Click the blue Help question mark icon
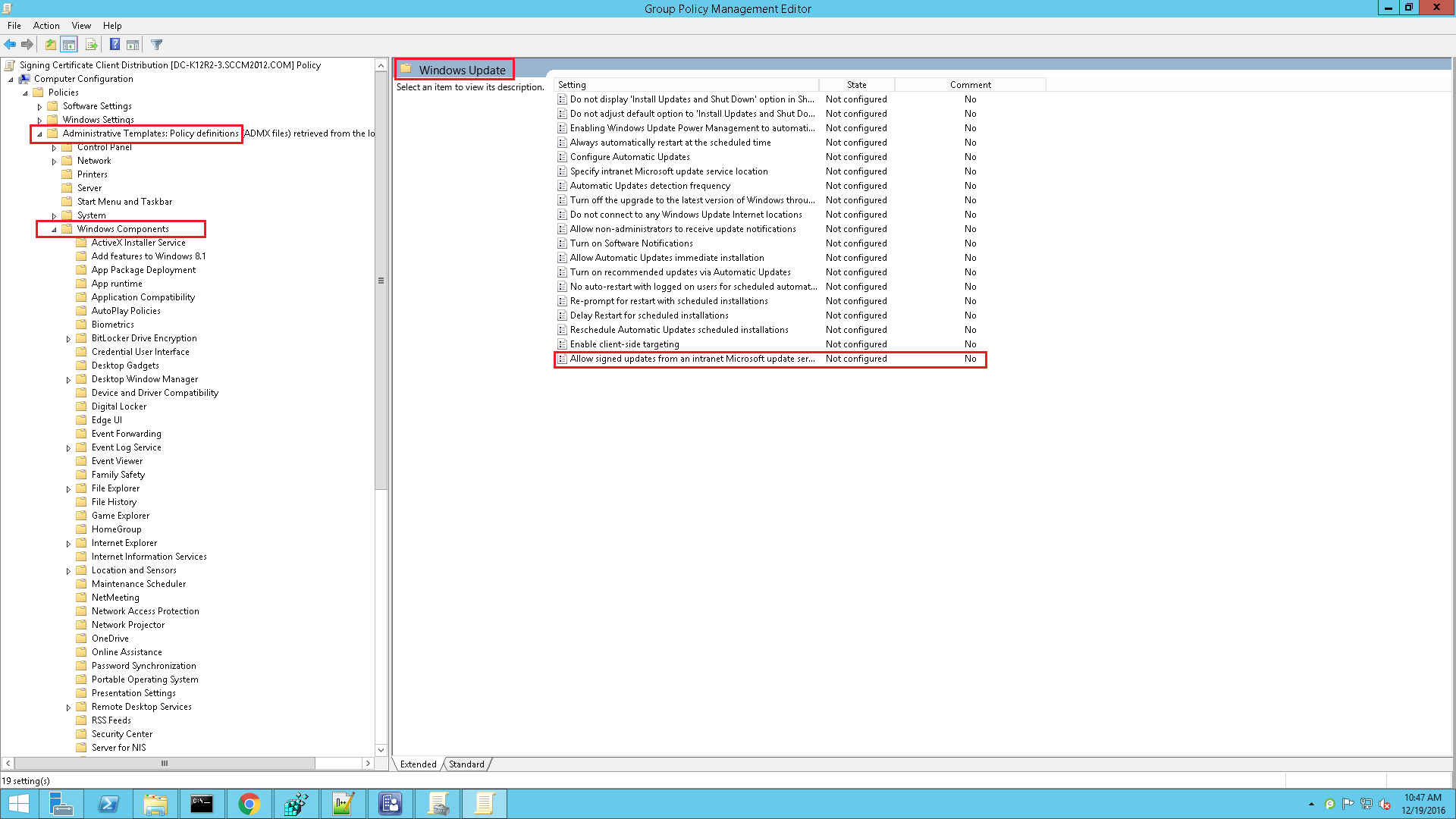The height and width of the screenshot is (819, 1456). (115, 45)
